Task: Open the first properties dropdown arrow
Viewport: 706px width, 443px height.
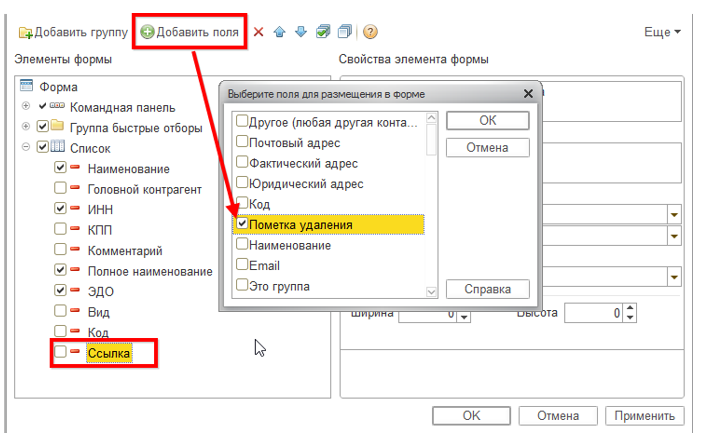Action: (674, 215)
